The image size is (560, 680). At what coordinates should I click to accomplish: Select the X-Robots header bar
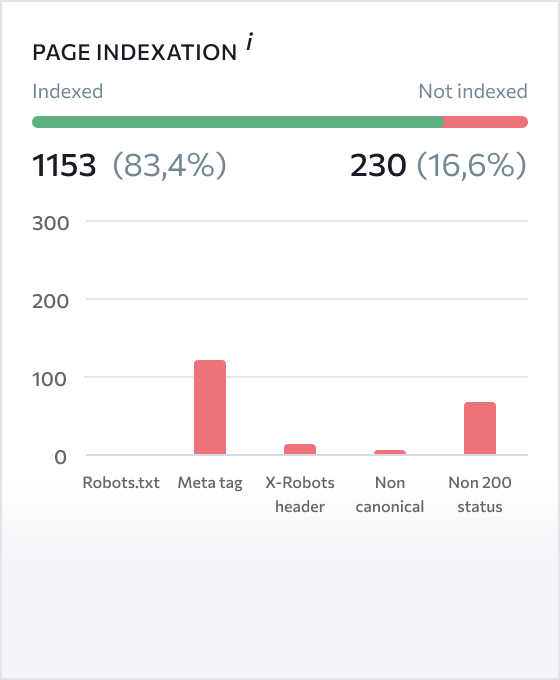(x=300, y=449)
